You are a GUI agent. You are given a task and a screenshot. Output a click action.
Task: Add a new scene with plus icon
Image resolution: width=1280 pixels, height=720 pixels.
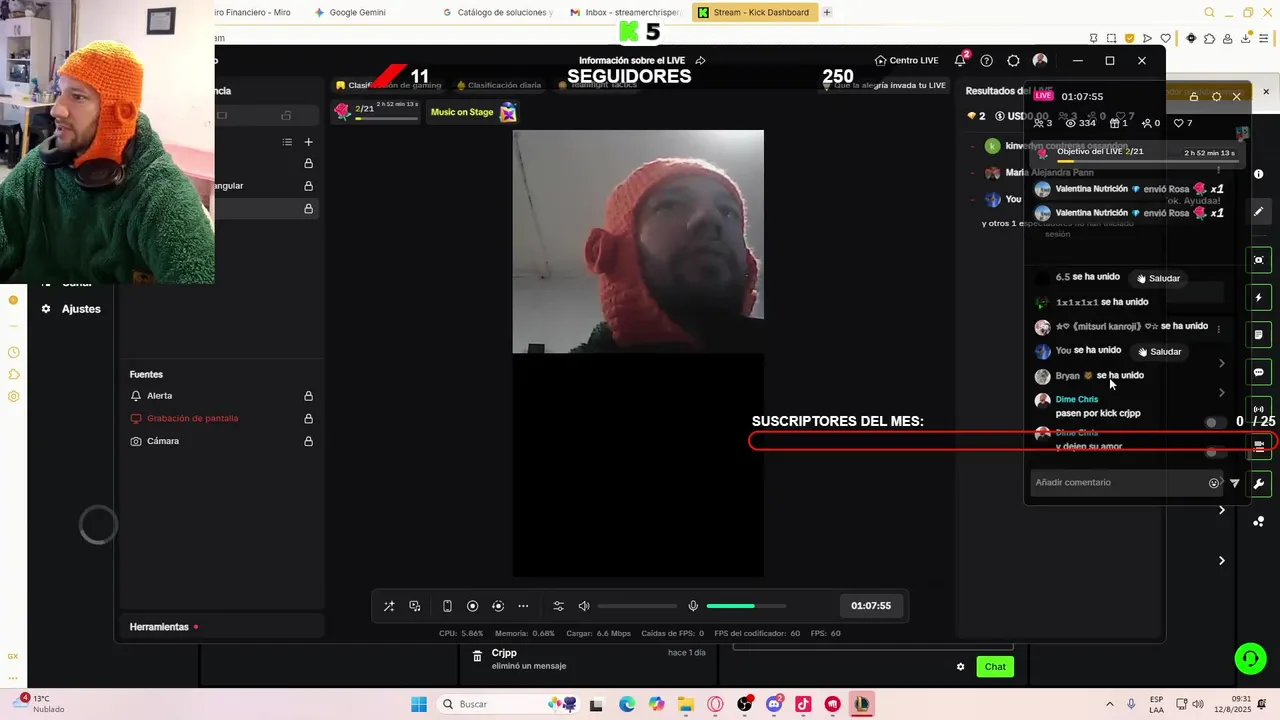click(309, 142)
